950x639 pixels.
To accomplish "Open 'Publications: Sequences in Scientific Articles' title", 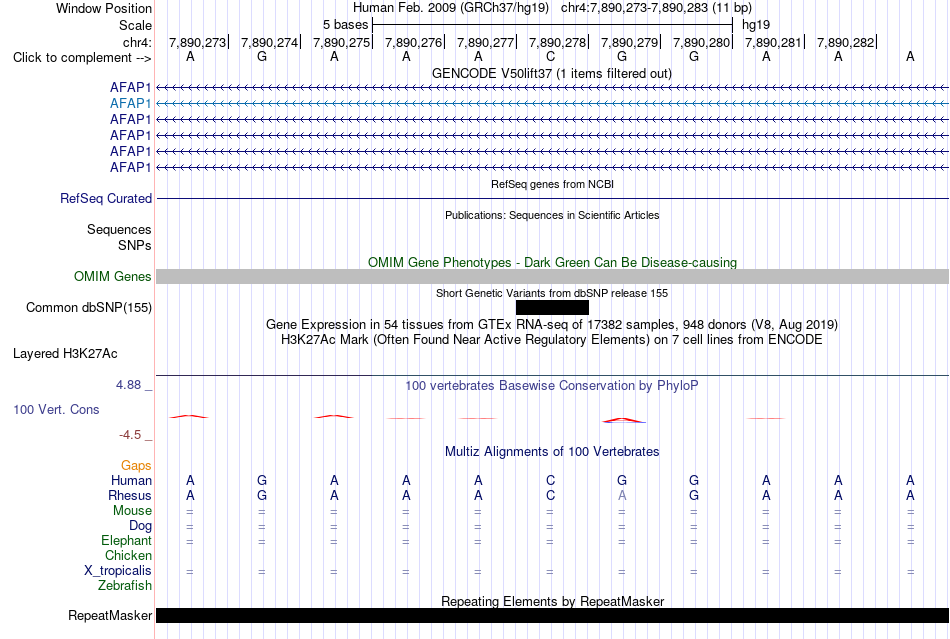I will [x=552, y=215].
